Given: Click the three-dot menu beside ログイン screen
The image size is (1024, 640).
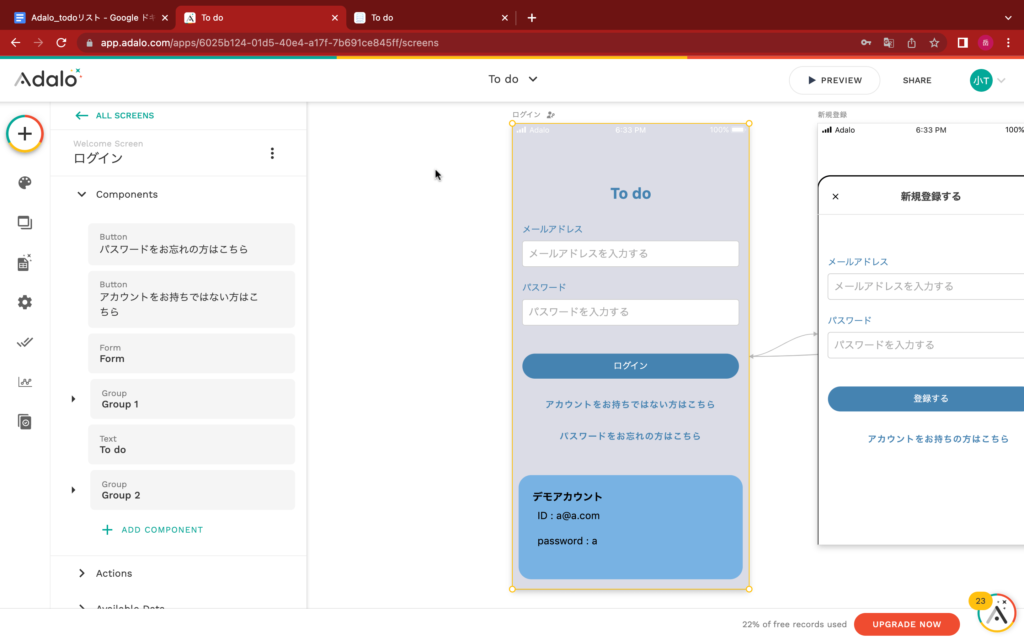Looking at the screenshot, I should pyautogui.click(x=271, y=152).
